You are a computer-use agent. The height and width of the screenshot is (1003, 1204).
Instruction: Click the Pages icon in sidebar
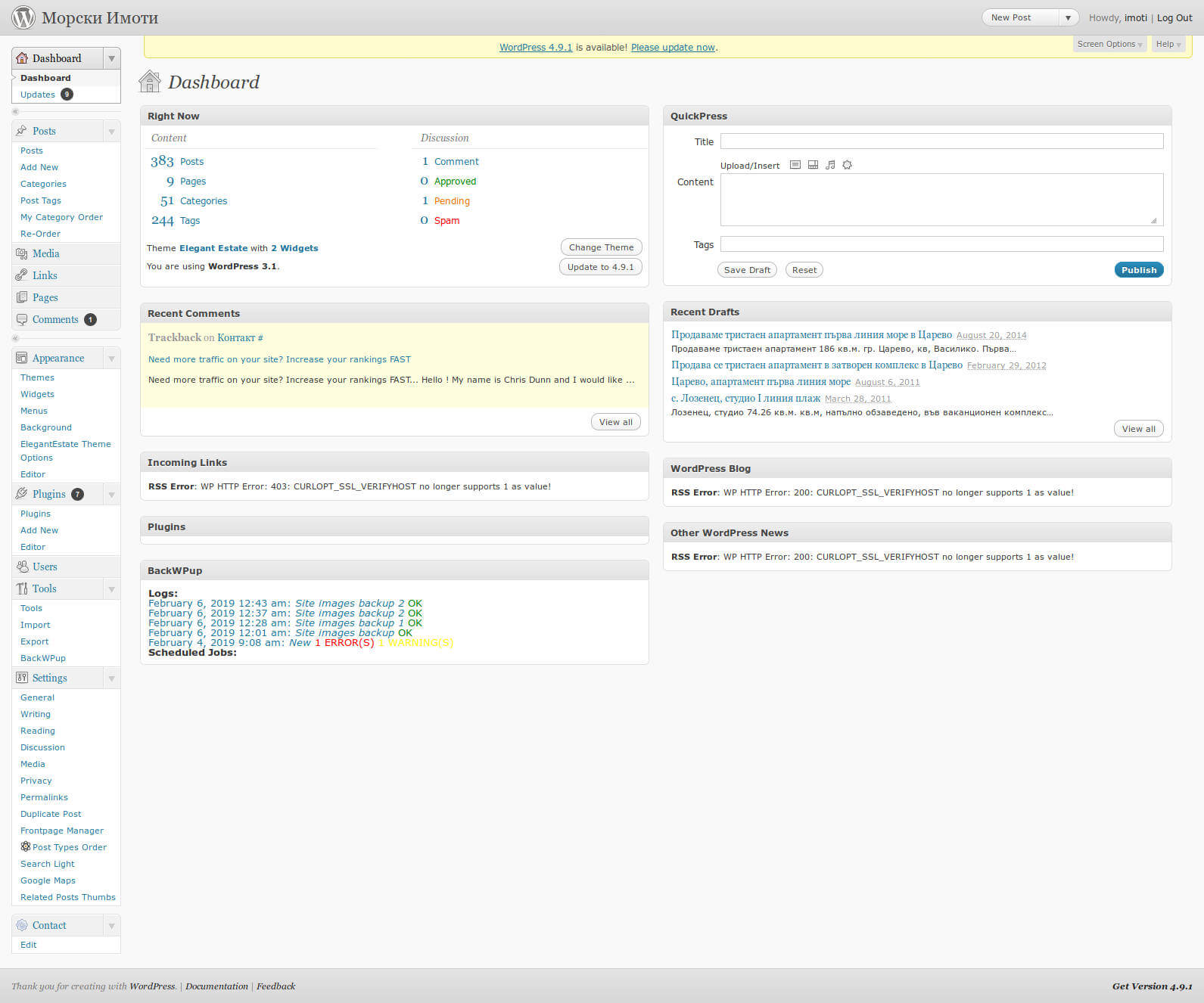pyautogui.click(x=22, y=297)
